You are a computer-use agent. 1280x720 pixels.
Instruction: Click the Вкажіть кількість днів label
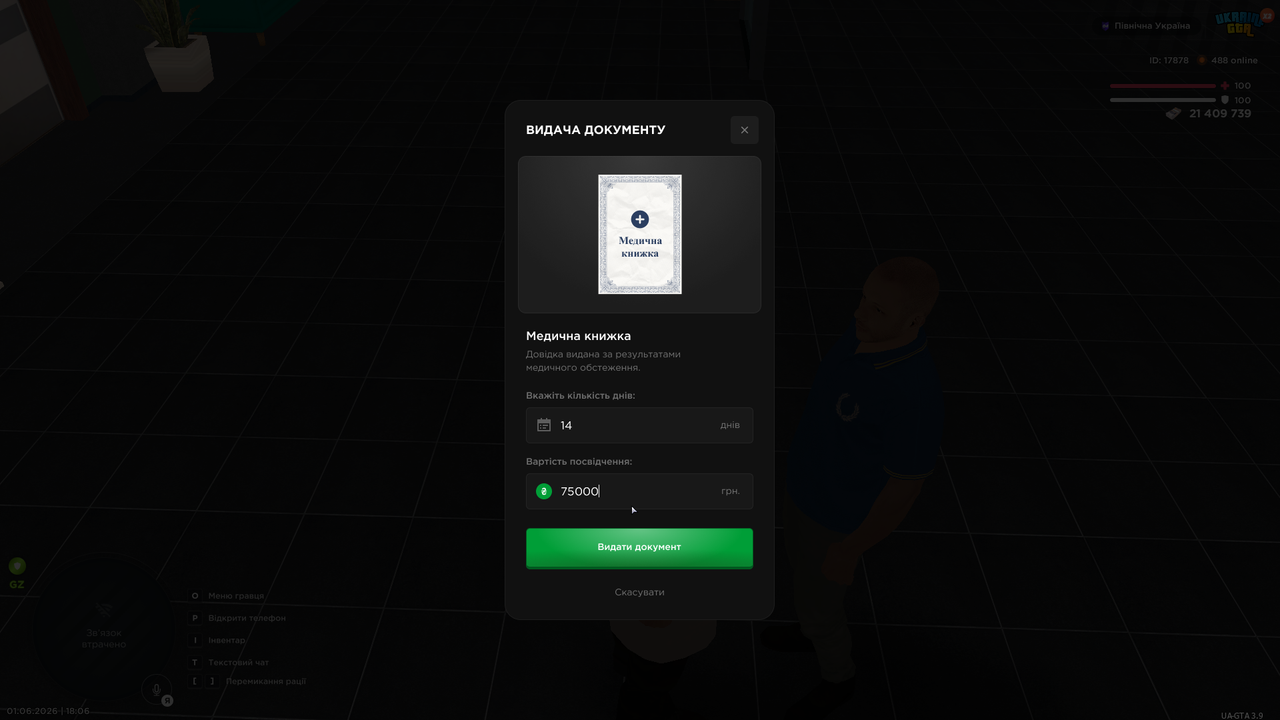click(x=581, y=396)
